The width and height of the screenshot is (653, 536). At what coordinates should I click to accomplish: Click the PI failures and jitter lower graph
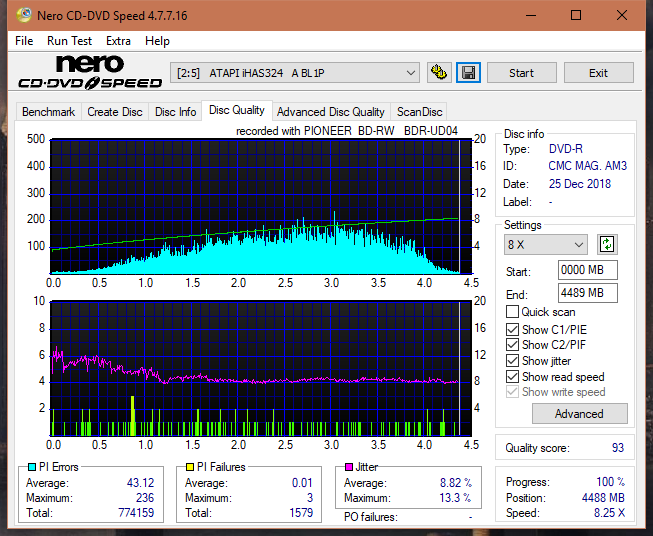tap(261, 369)
